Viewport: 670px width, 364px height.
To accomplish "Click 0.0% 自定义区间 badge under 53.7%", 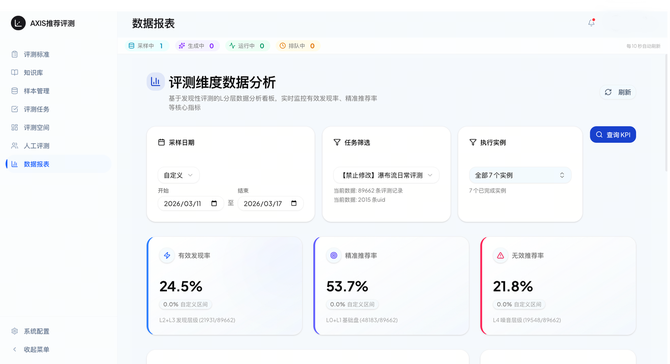I will pyautogui.click(x=352, y=305).
